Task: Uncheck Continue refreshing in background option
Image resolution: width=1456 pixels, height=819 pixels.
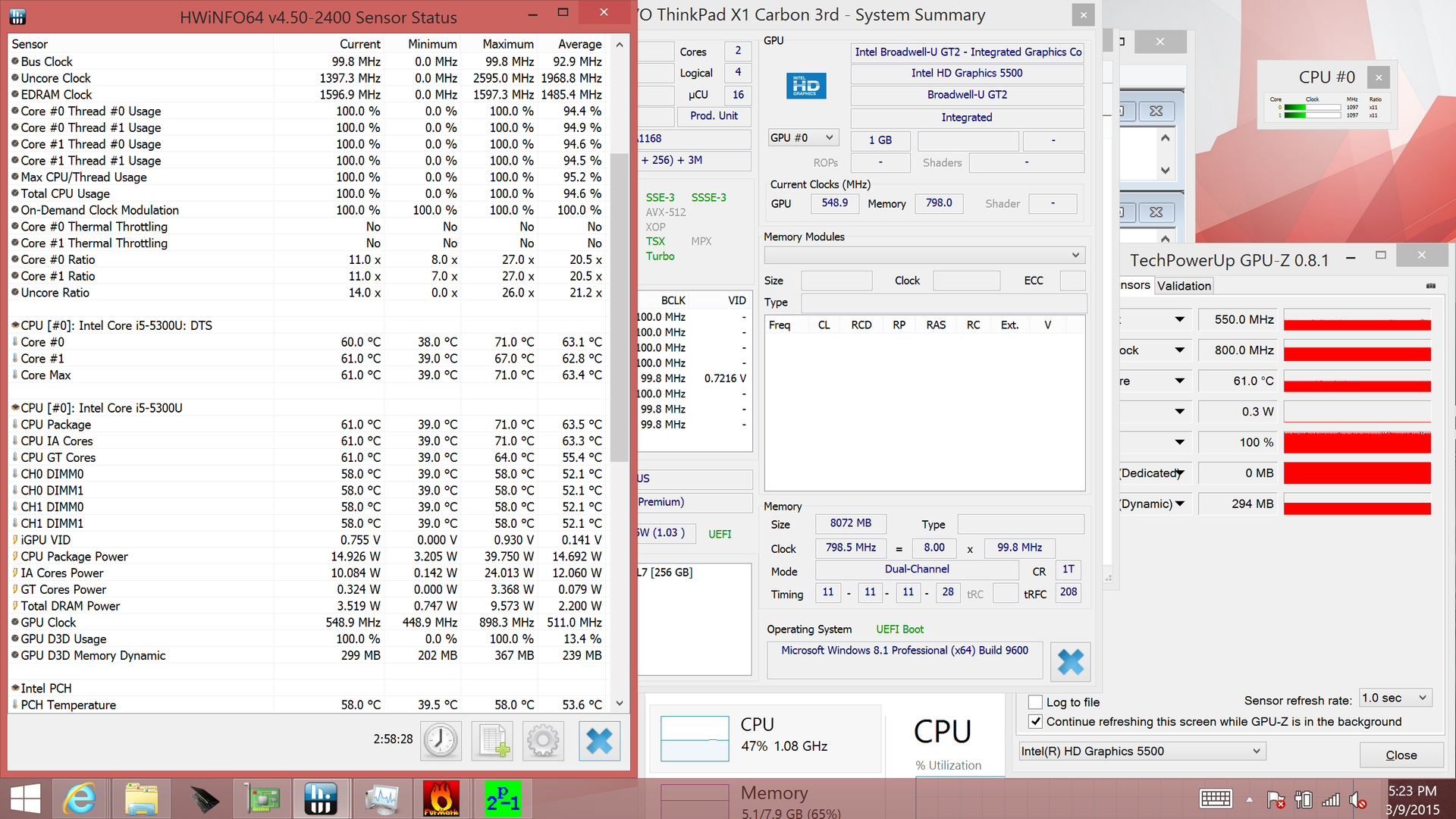Action: point(1035,722)
